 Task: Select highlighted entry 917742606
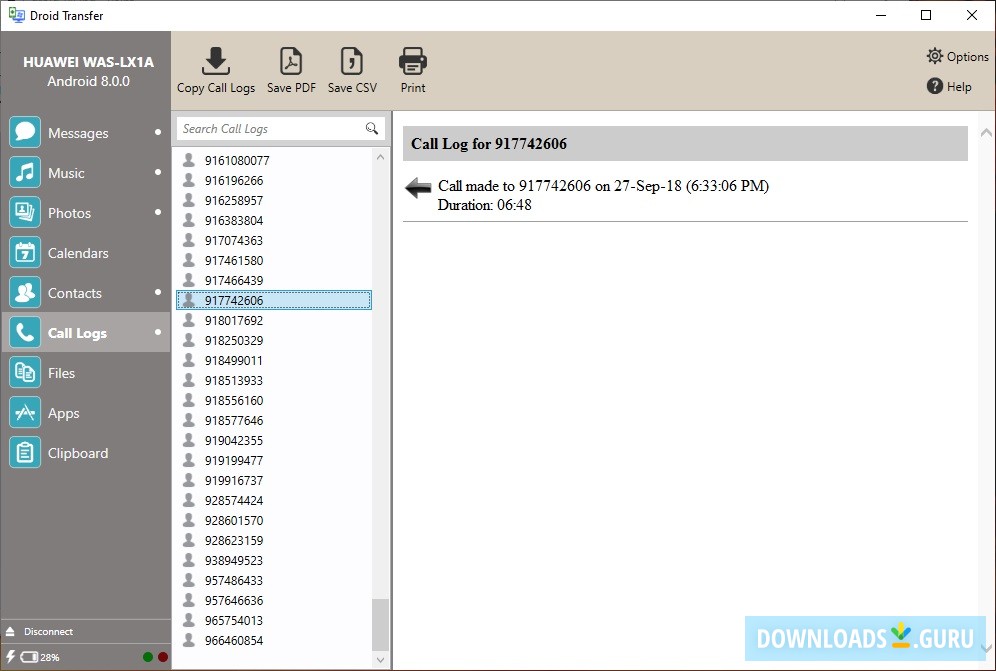point(274,300)
